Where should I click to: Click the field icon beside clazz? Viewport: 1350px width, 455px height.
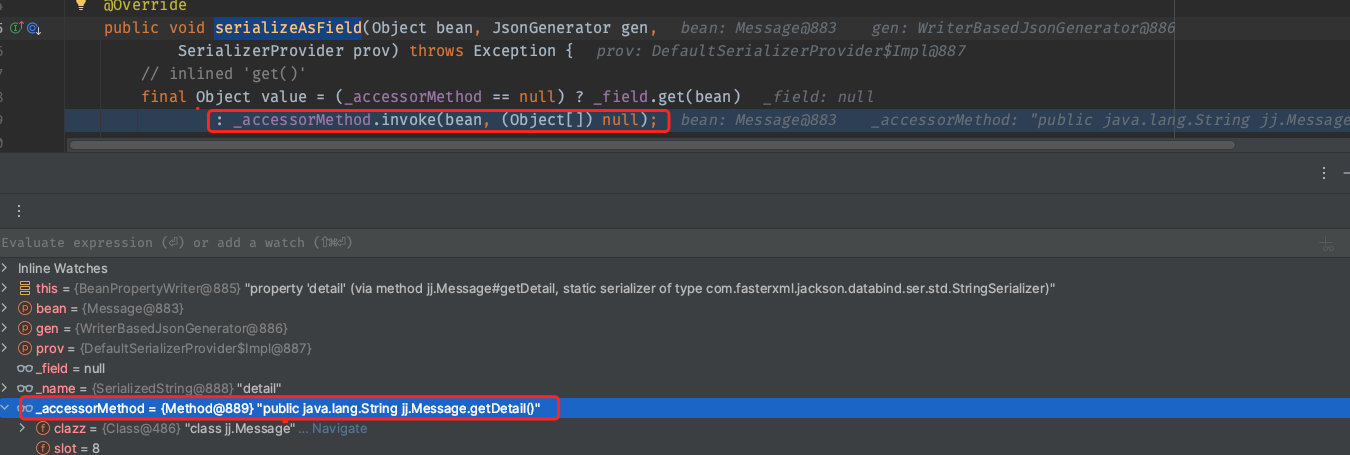[43, 428]
